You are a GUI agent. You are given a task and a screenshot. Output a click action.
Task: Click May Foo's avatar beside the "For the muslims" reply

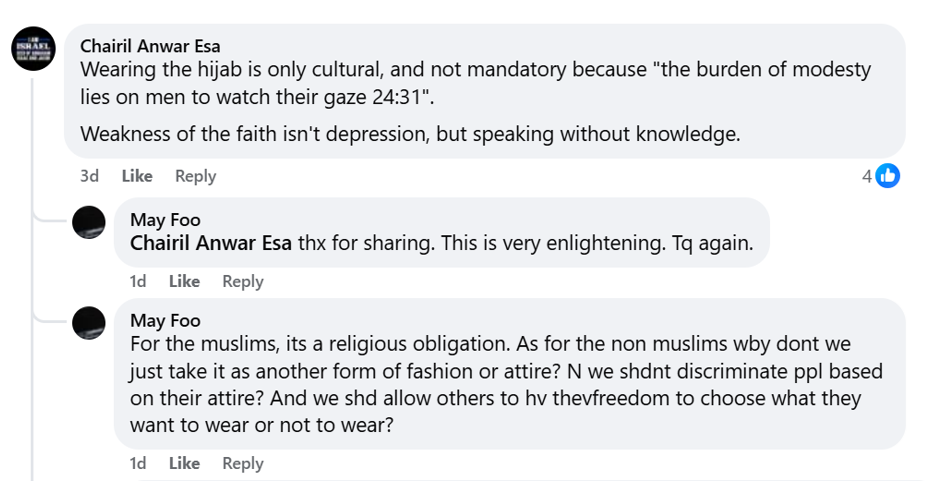click(90, 322)
